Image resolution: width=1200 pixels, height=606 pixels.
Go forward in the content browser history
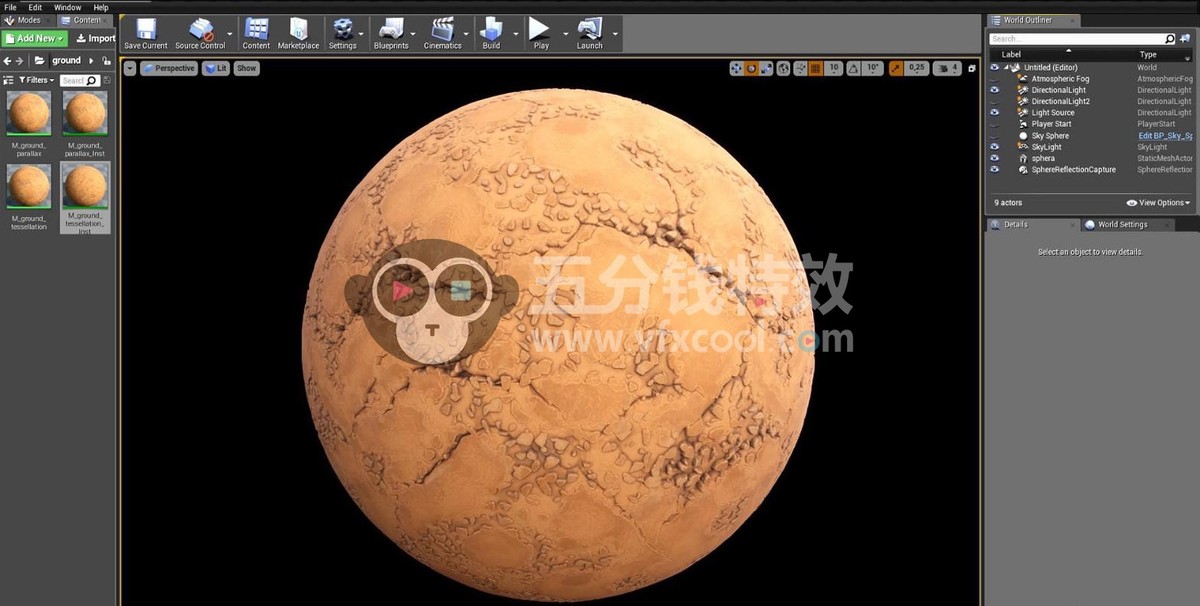tap(20, 61)
